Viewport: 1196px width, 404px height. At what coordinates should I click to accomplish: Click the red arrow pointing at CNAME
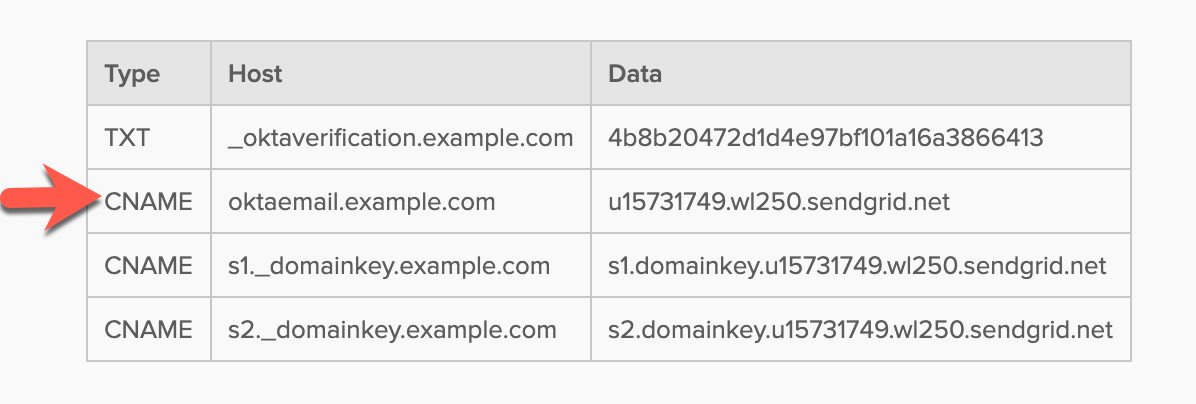click(48, 203)
